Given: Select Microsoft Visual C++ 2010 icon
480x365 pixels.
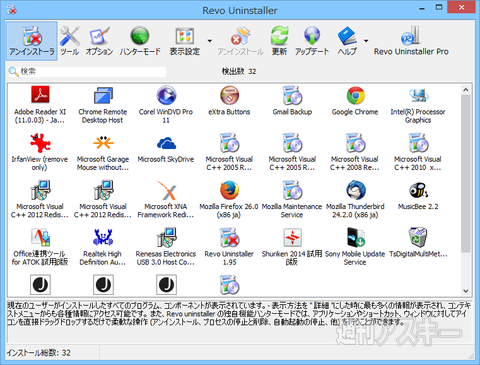Looking at the screenshot, I should click(x=418, y=143).
